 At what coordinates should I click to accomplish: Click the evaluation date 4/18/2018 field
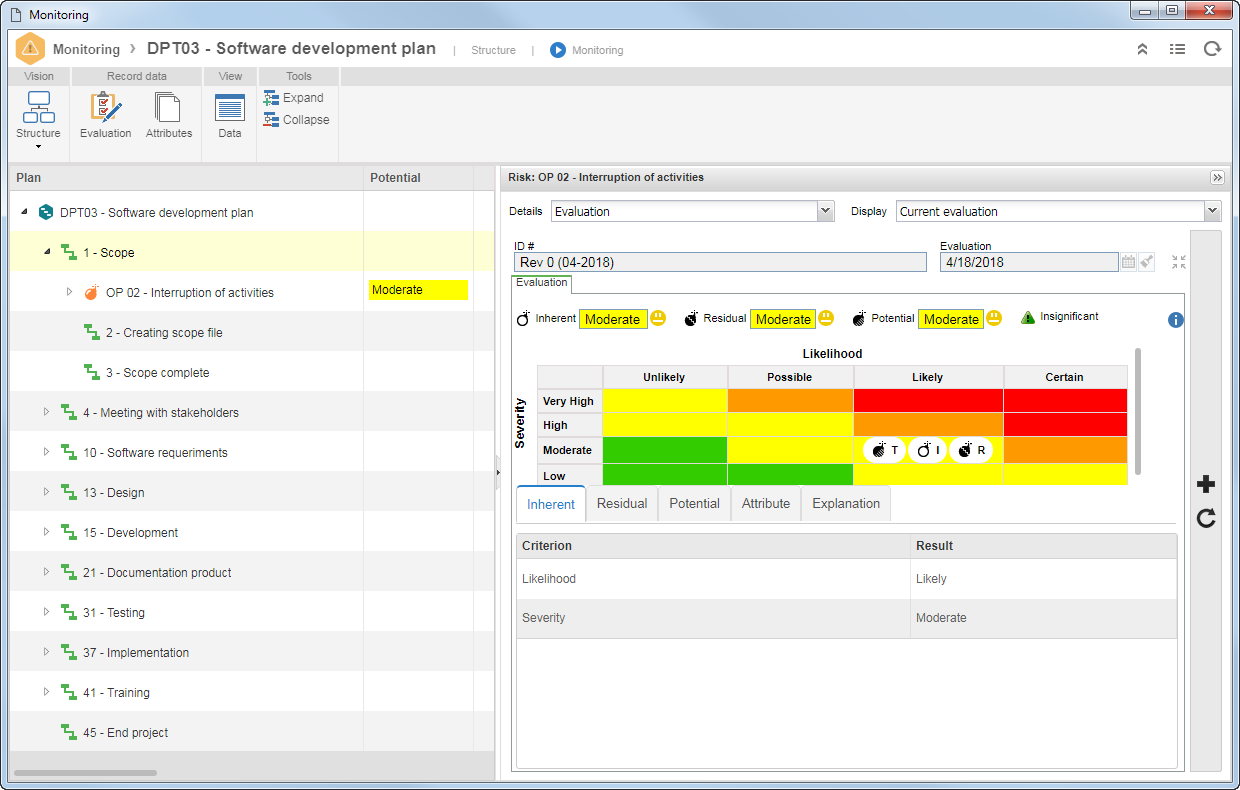(1029, 262)
